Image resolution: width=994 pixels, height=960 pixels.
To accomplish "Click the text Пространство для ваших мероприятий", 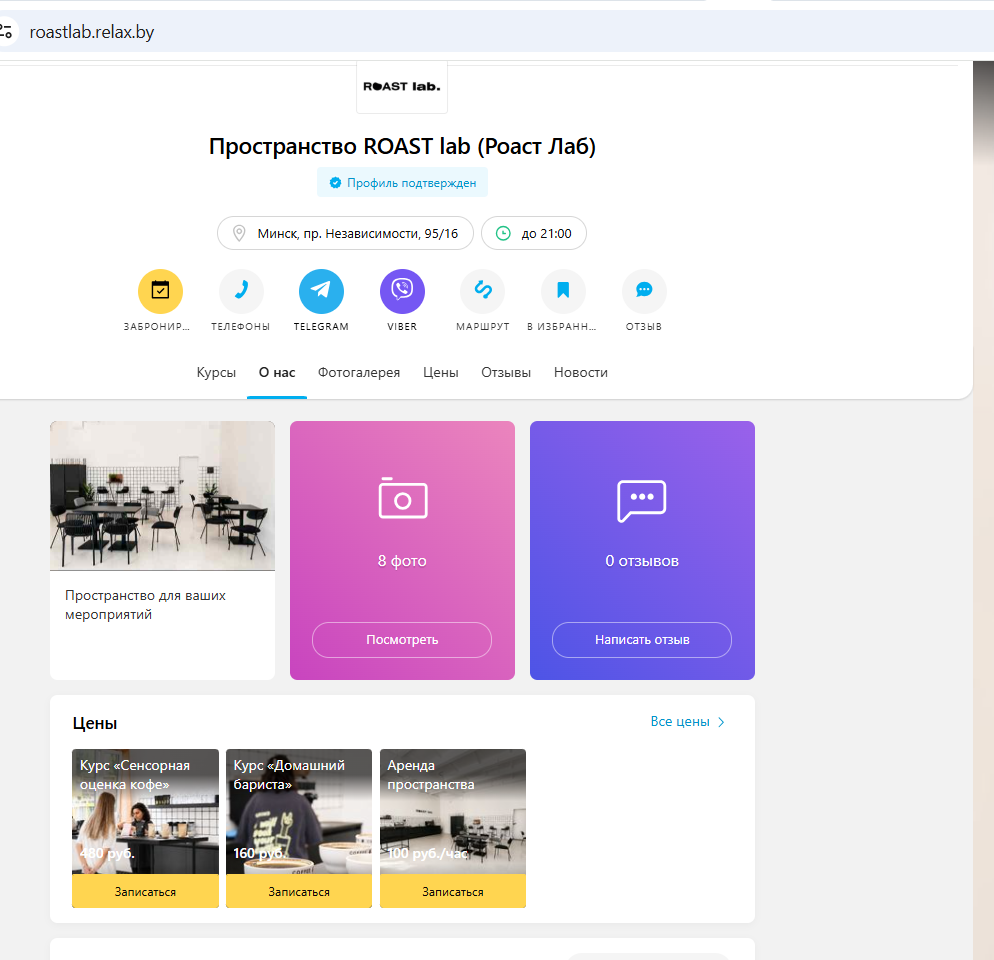I will 145,605.
